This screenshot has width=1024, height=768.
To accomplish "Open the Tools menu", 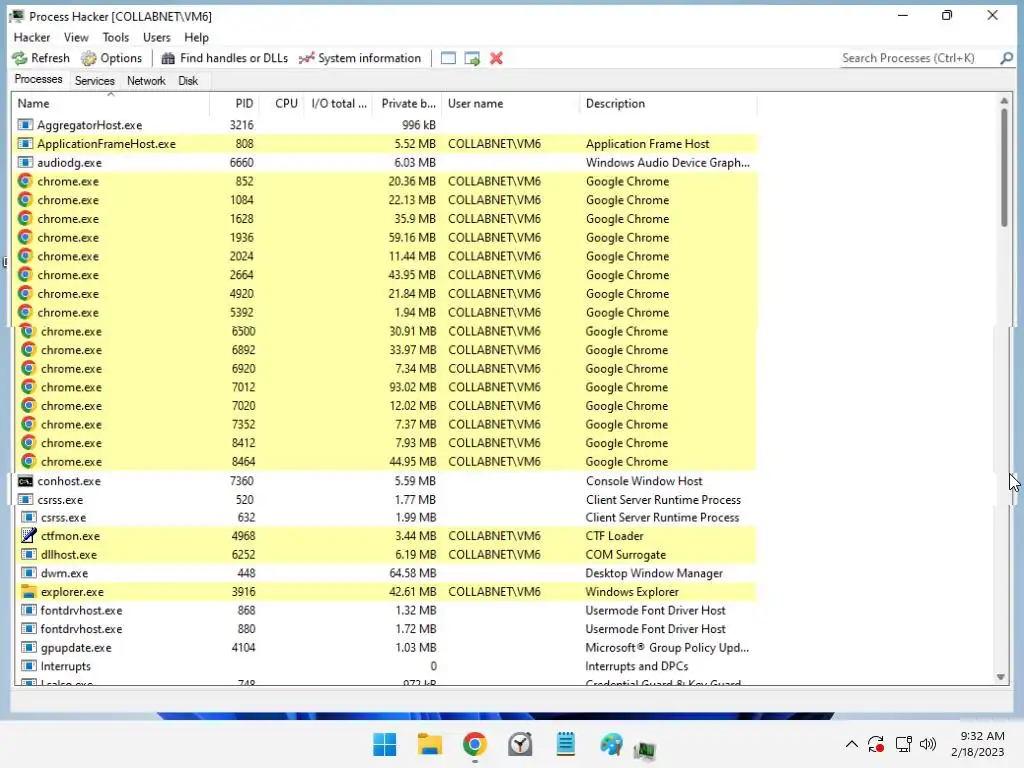I will [x=116, y=37].
